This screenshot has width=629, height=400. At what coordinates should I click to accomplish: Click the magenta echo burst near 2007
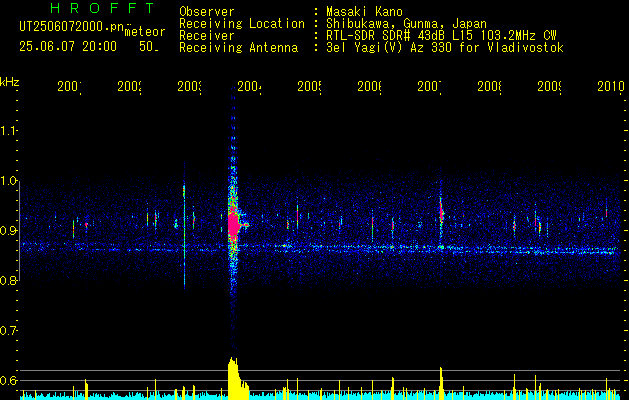tap(441, 212)
